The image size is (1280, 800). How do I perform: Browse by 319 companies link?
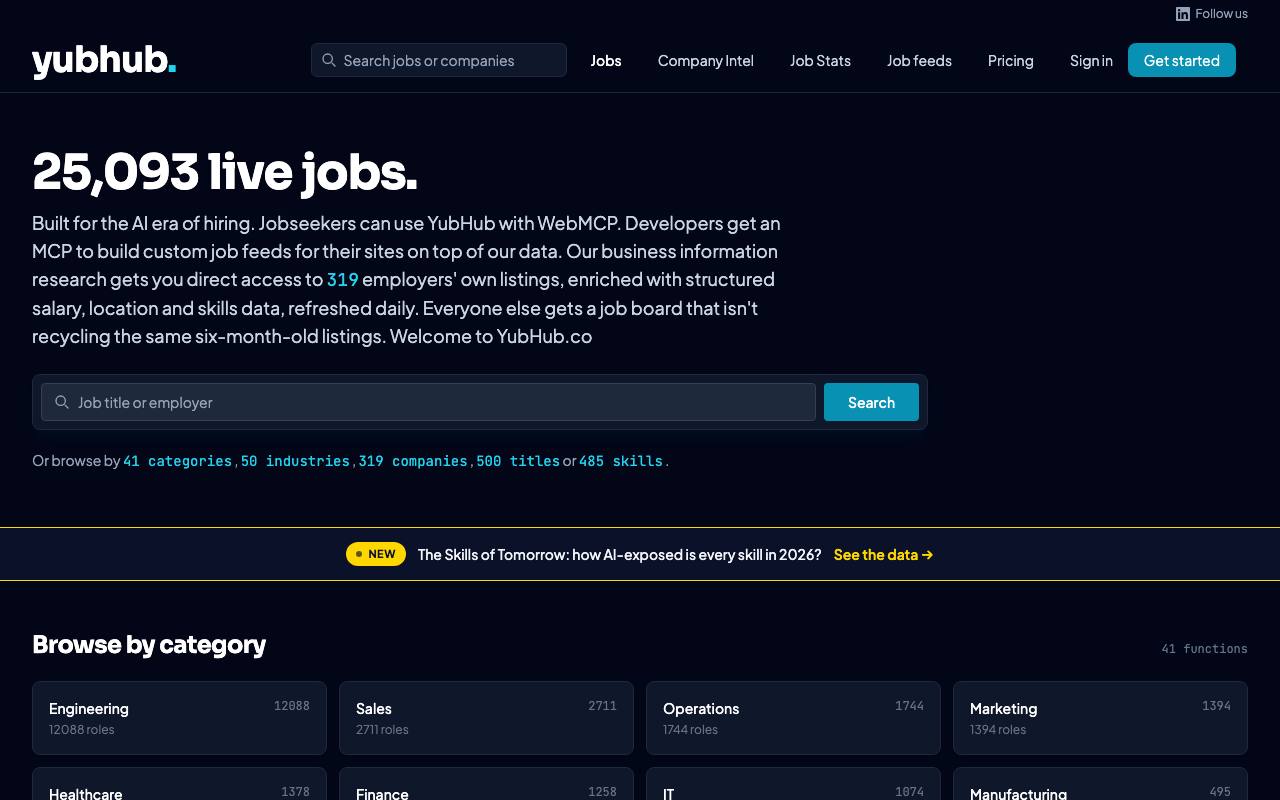[x=413, y=461]
